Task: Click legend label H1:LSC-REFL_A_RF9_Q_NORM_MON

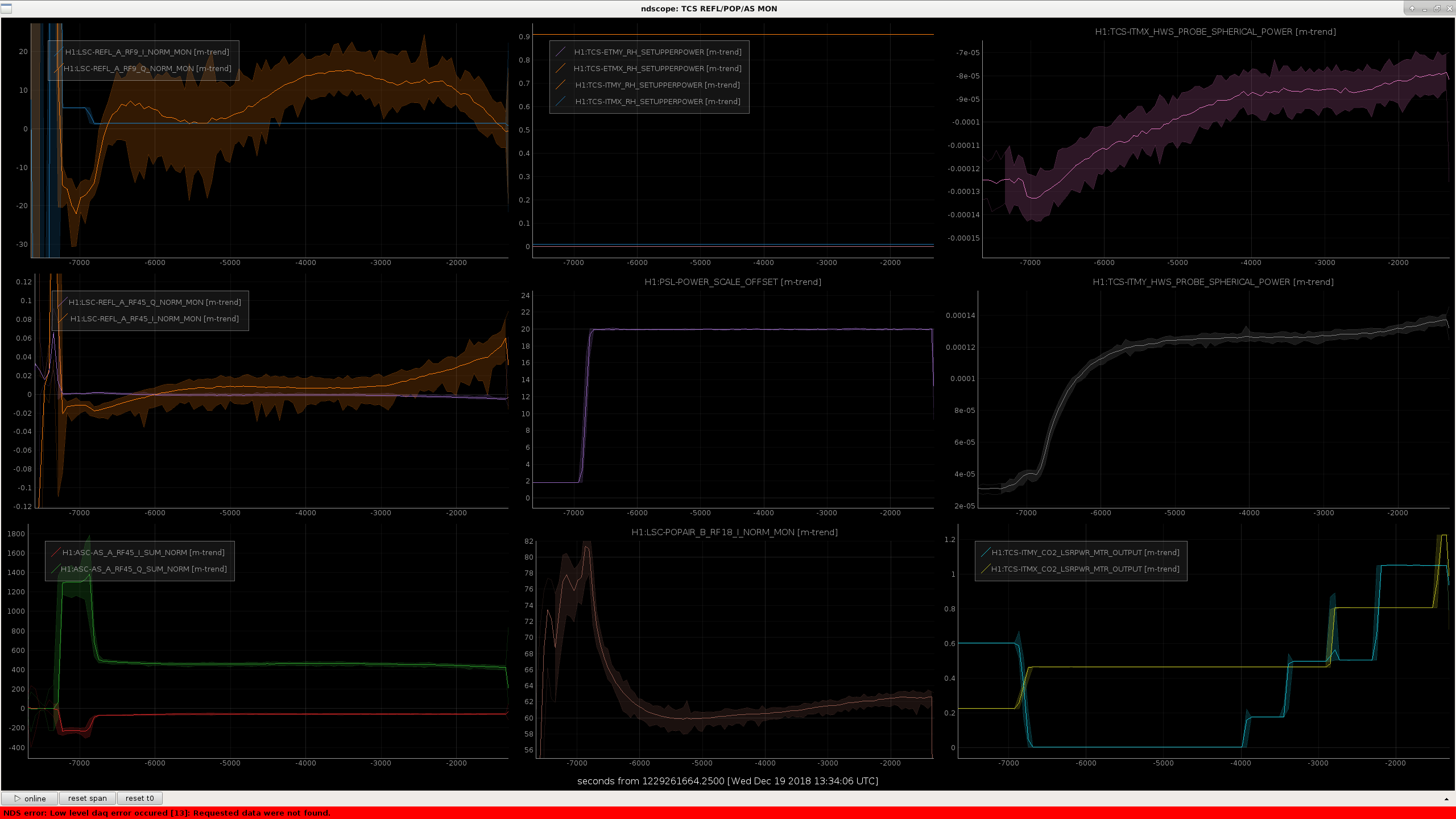Action: 148,68
